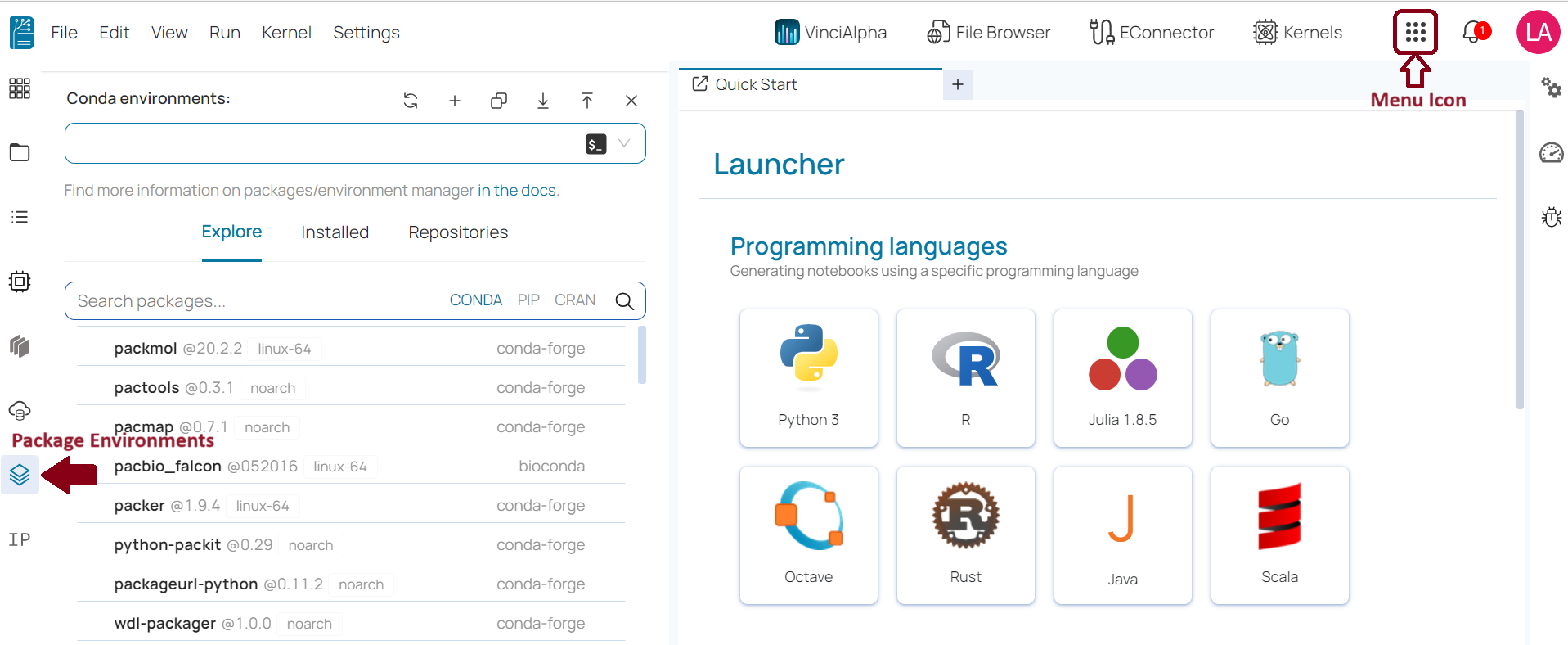Select the CRAN package source

(x=575, y=300)
